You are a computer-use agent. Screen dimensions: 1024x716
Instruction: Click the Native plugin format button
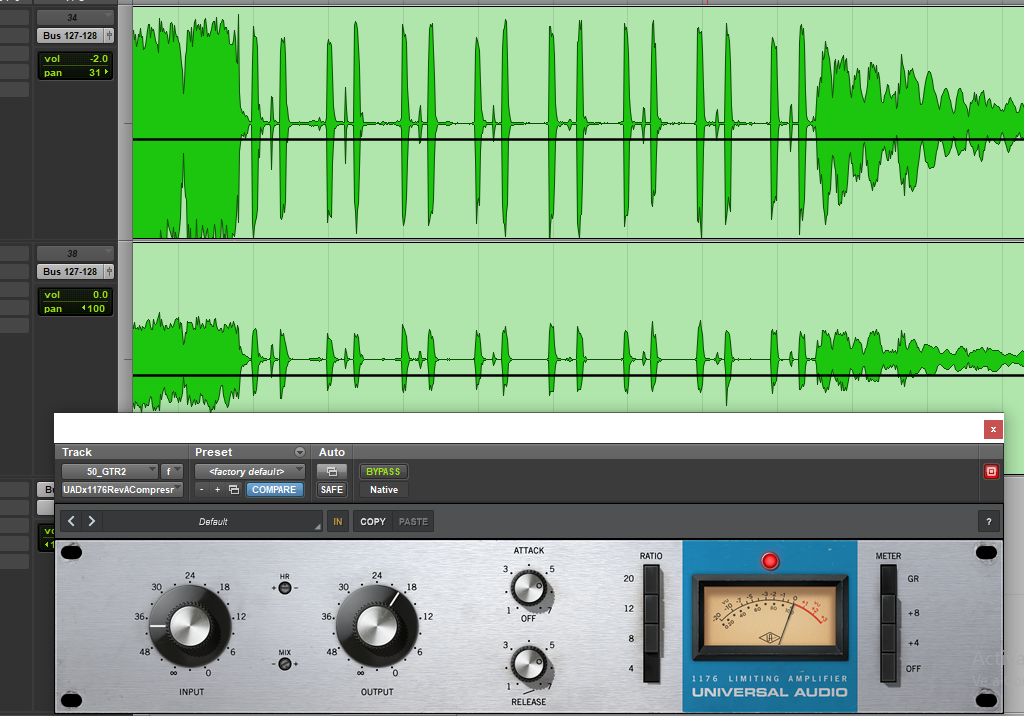point(384,489)
